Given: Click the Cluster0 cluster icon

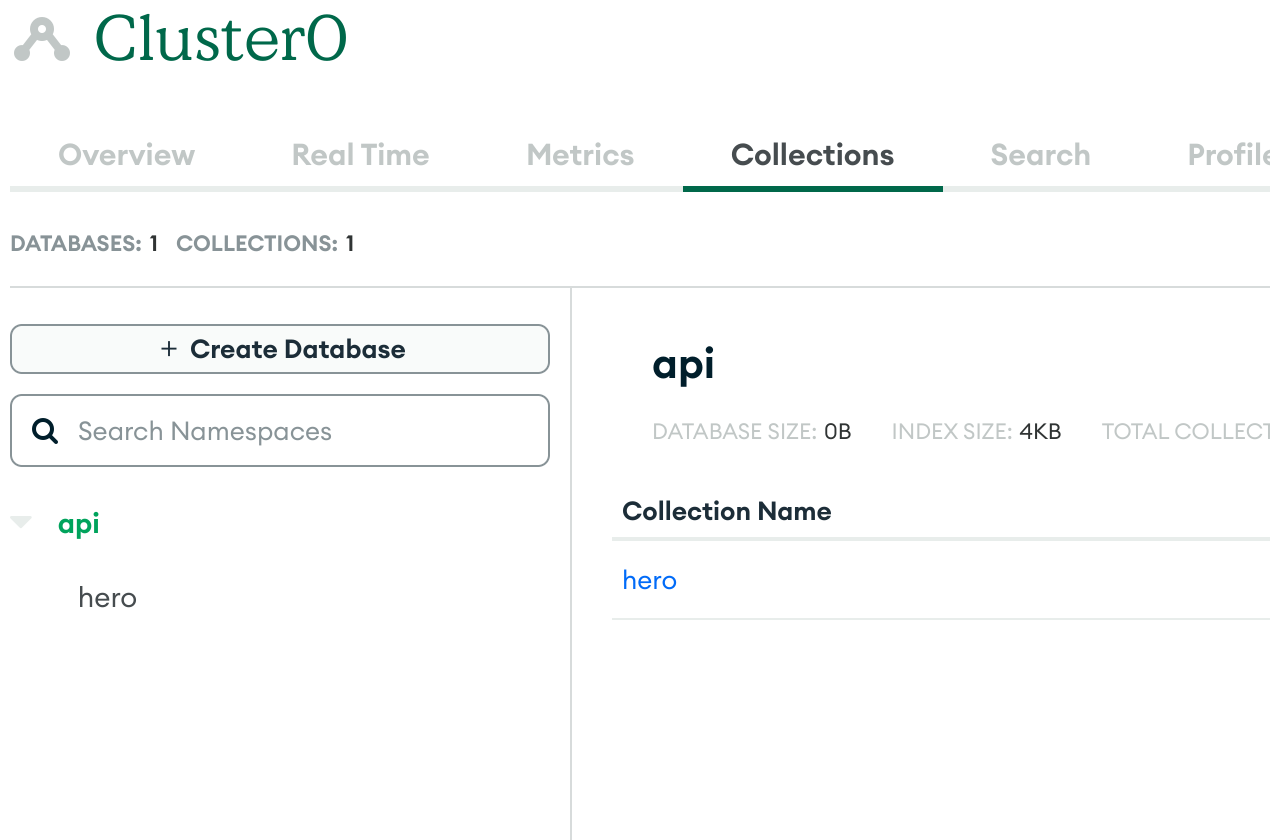Looking at the screenshot, I should (40, 40).
